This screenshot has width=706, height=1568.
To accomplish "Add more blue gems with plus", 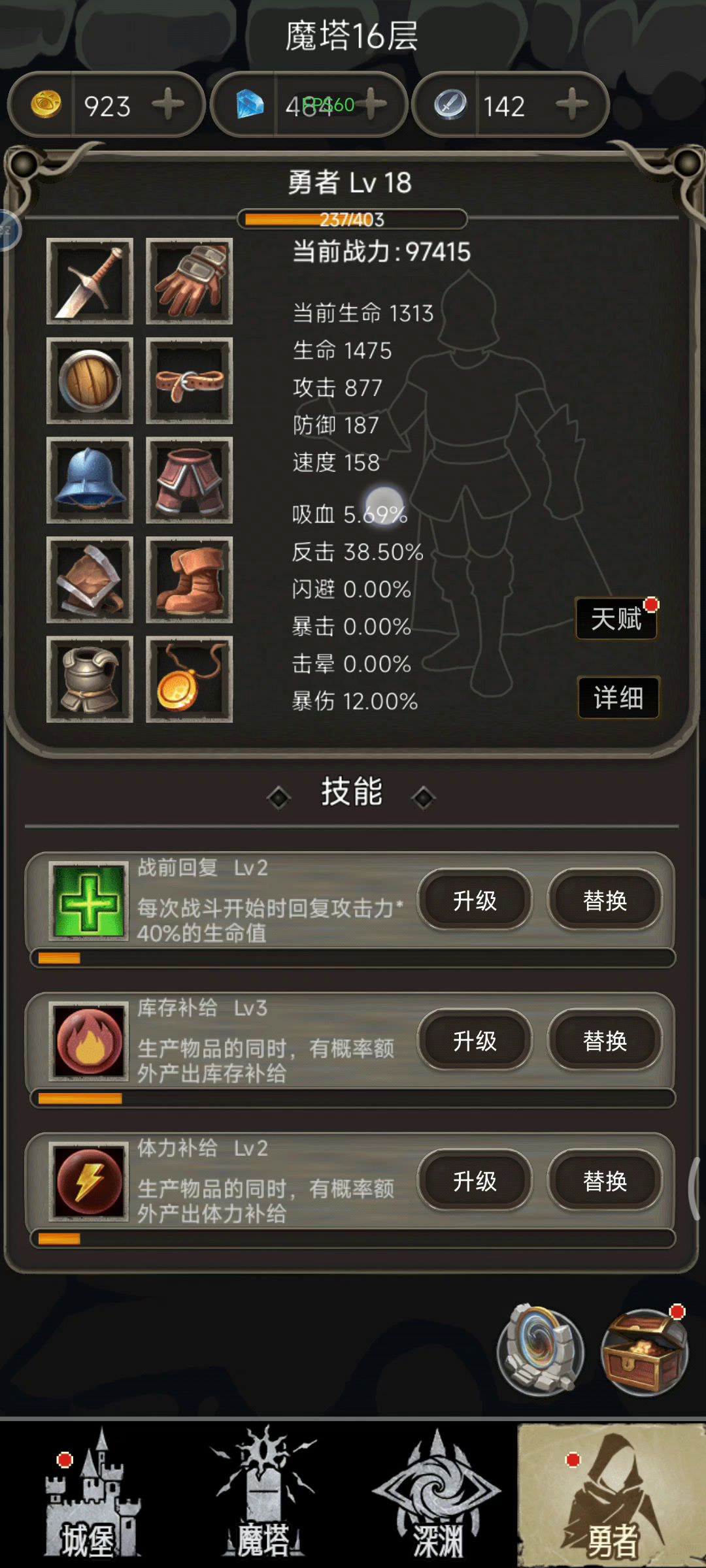I will (373, 105).
